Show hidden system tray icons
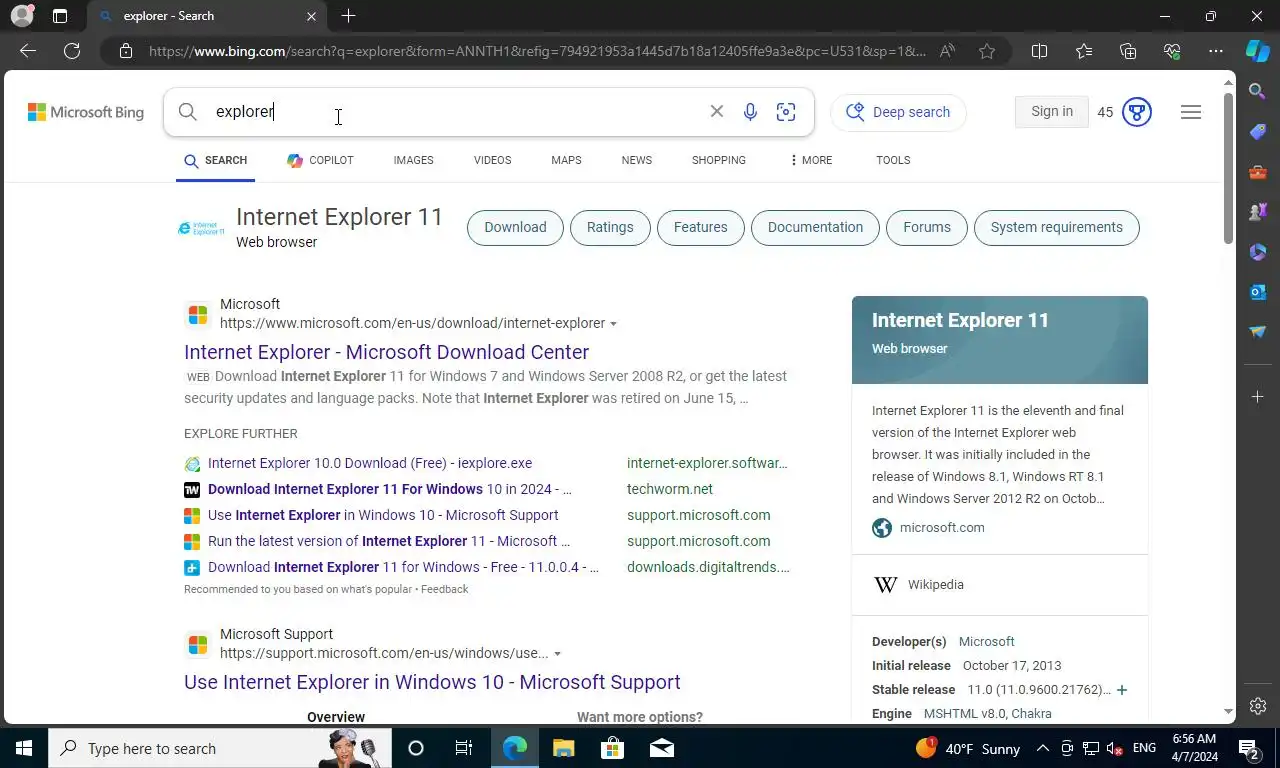 [1042, 748]
